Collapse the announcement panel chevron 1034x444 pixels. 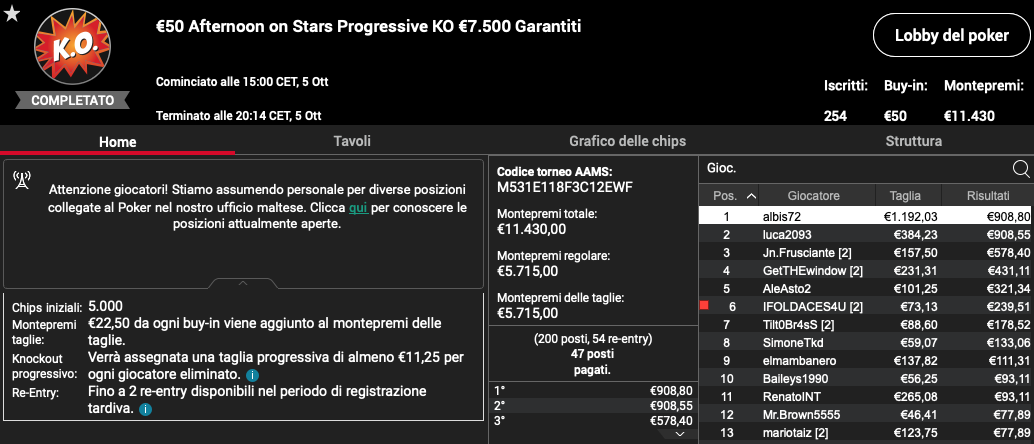243,283
